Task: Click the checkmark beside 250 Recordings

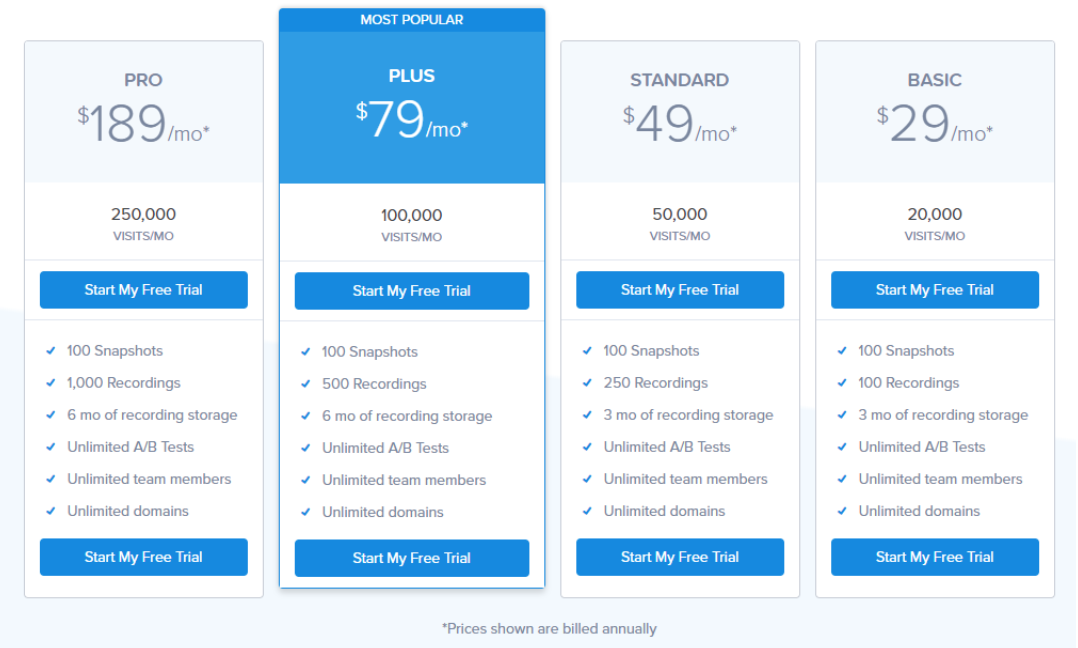Action: [x=587, y=383]
